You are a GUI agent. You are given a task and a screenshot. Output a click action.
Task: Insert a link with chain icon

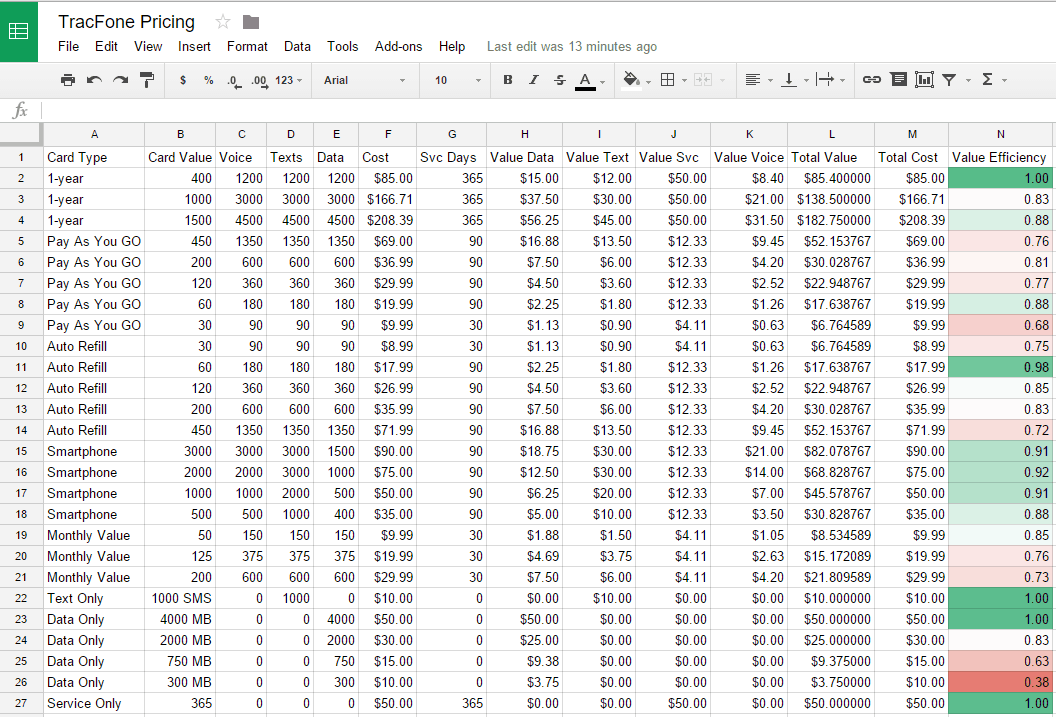[871, 80]
